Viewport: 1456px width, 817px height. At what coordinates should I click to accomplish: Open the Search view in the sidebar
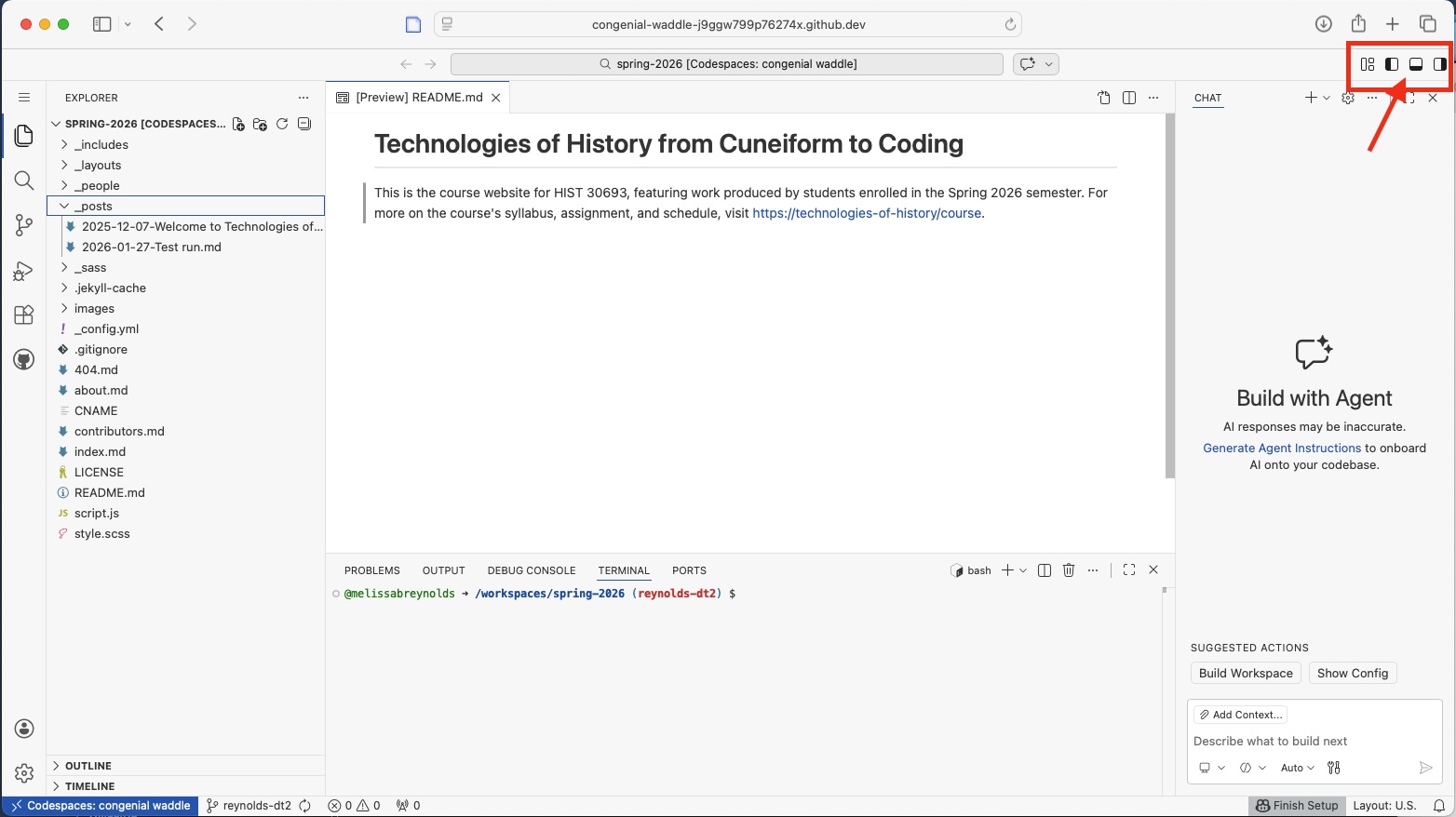[x=24, y=181]
